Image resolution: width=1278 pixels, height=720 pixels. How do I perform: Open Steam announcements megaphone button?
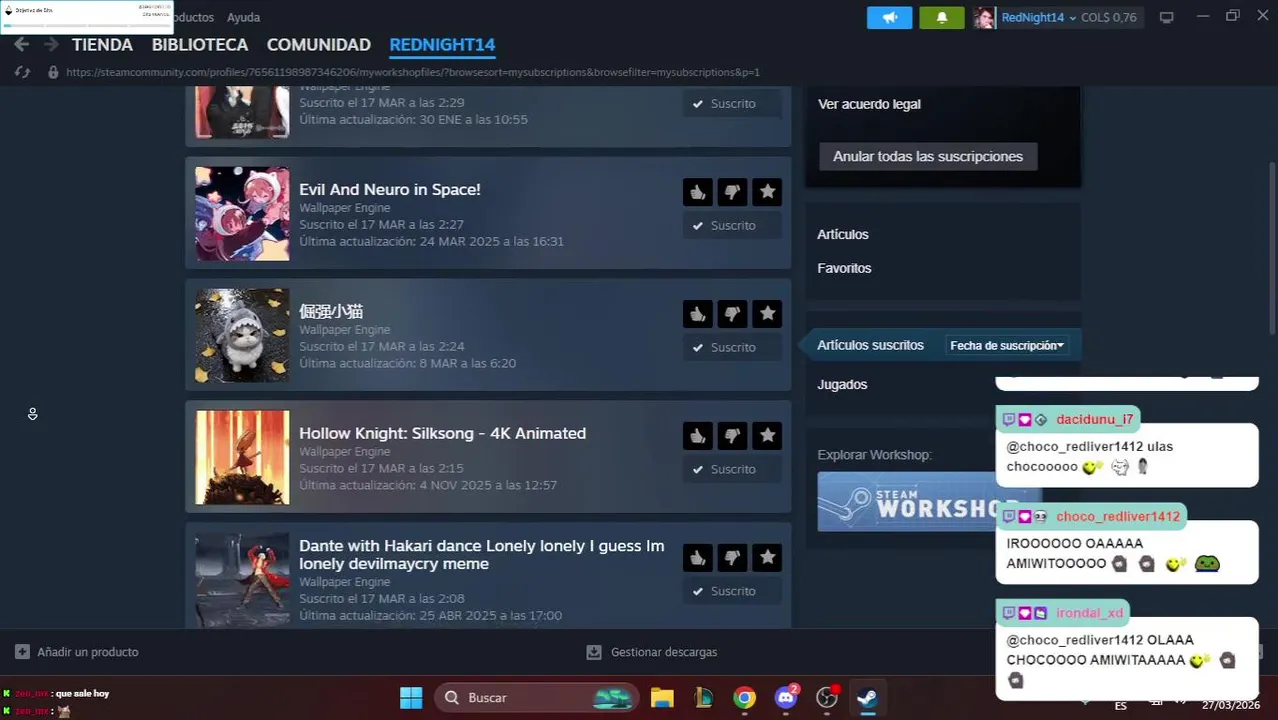tap(889, 17)
